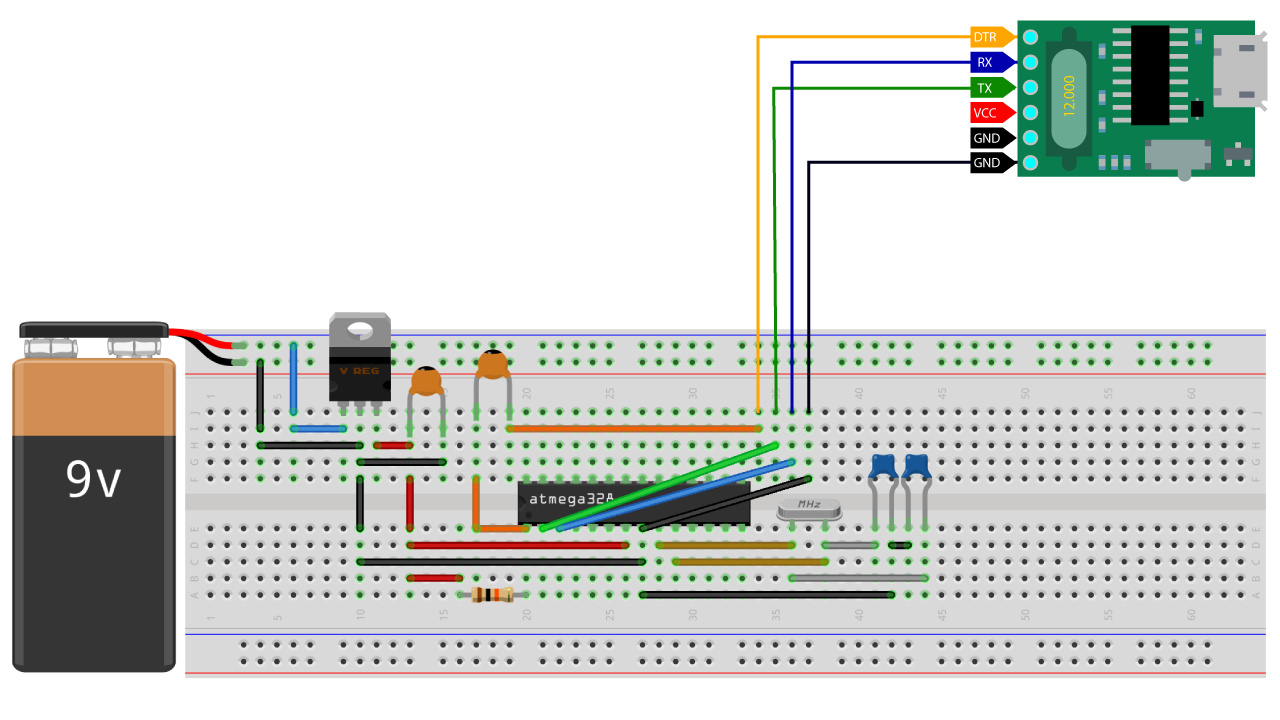Click the long red wire directly below the chip
Screen dimensions: 1280x720
(518, 545)
